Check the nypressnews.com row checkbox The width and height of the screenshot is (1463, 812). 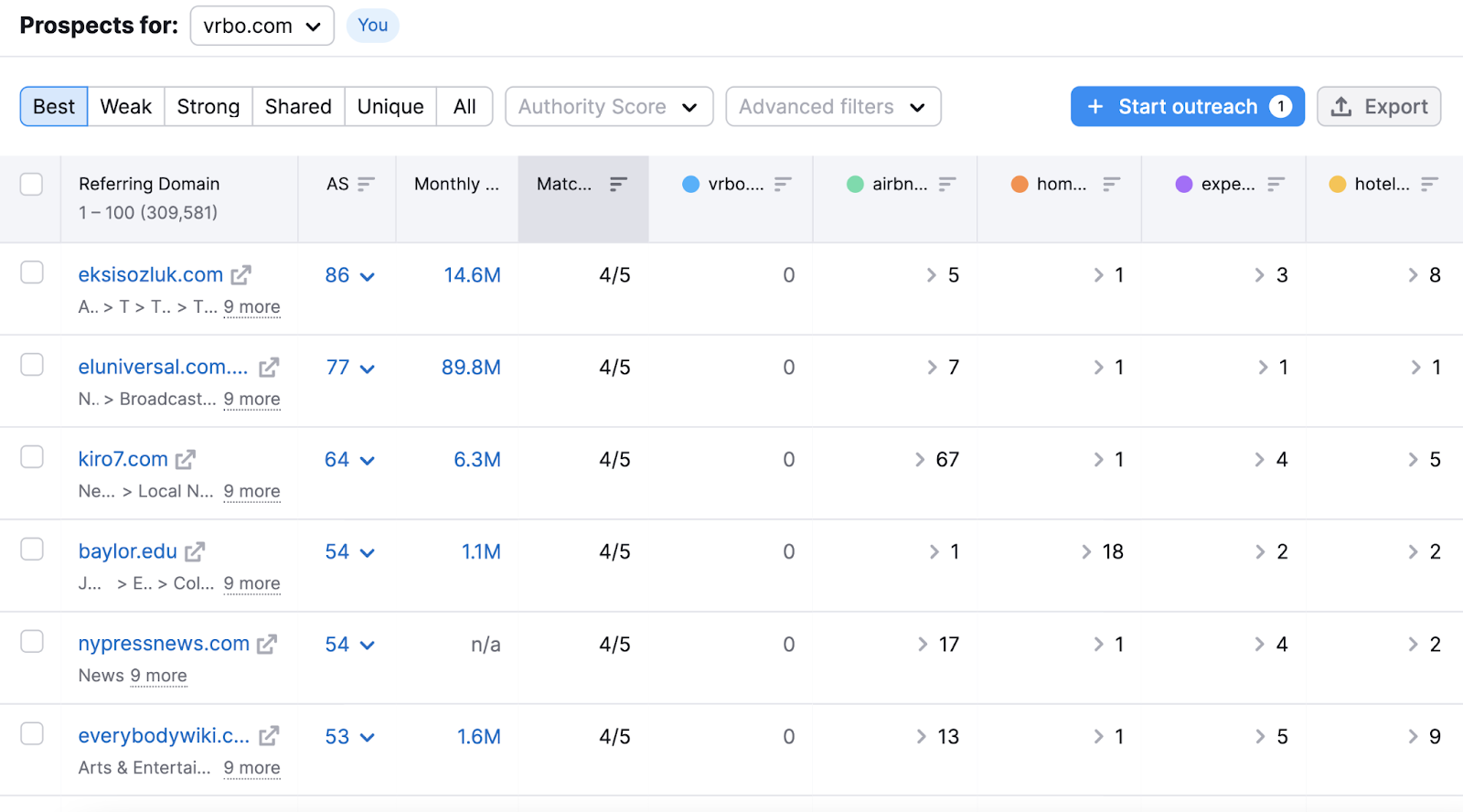pos(32,641)
